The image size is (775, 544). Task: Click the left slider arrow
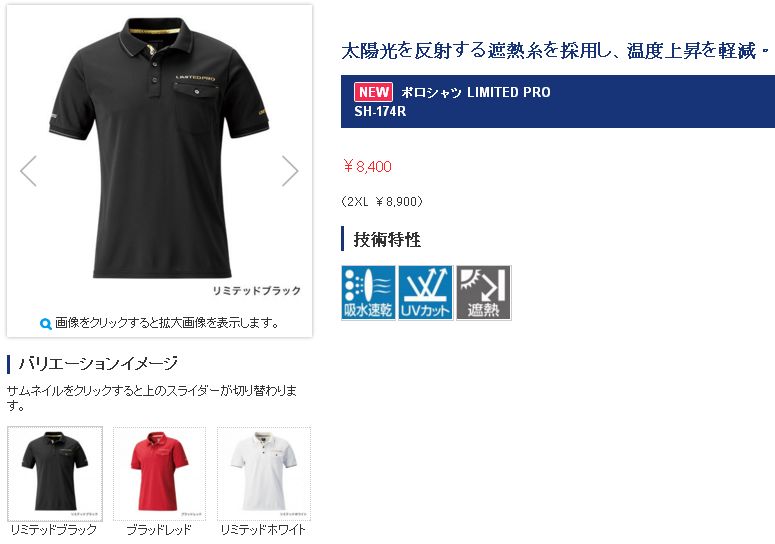point(28,171)
